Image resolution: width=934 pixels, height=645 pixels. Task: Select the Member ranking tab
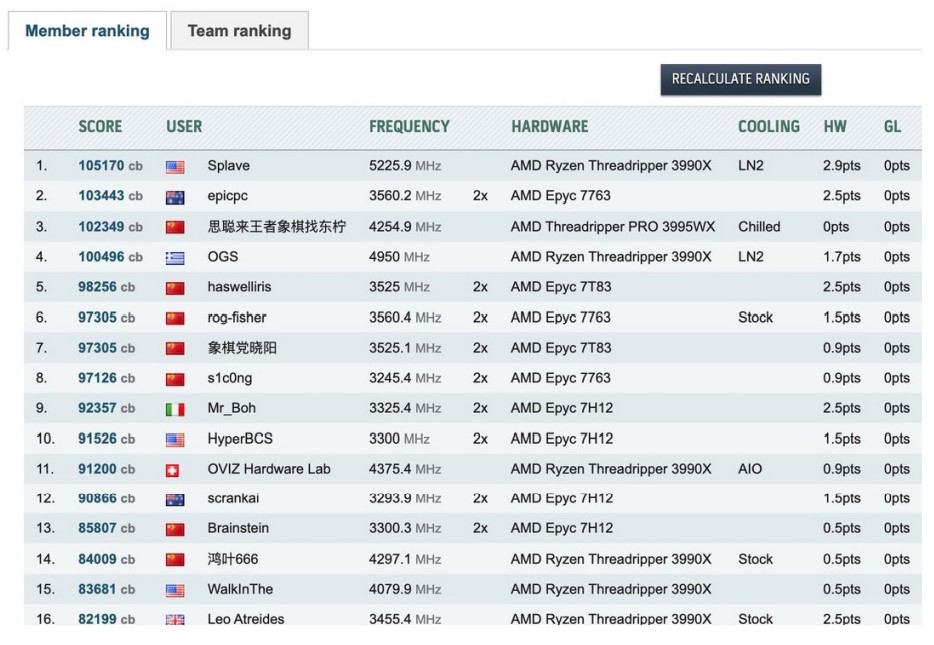87,31
